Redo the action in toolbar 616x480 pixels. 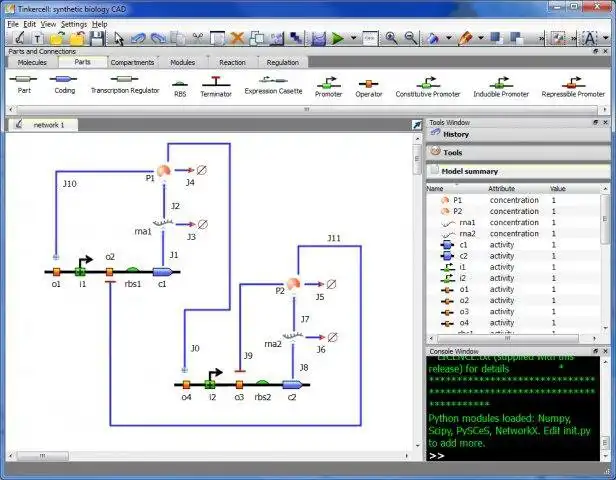[158, 38]
